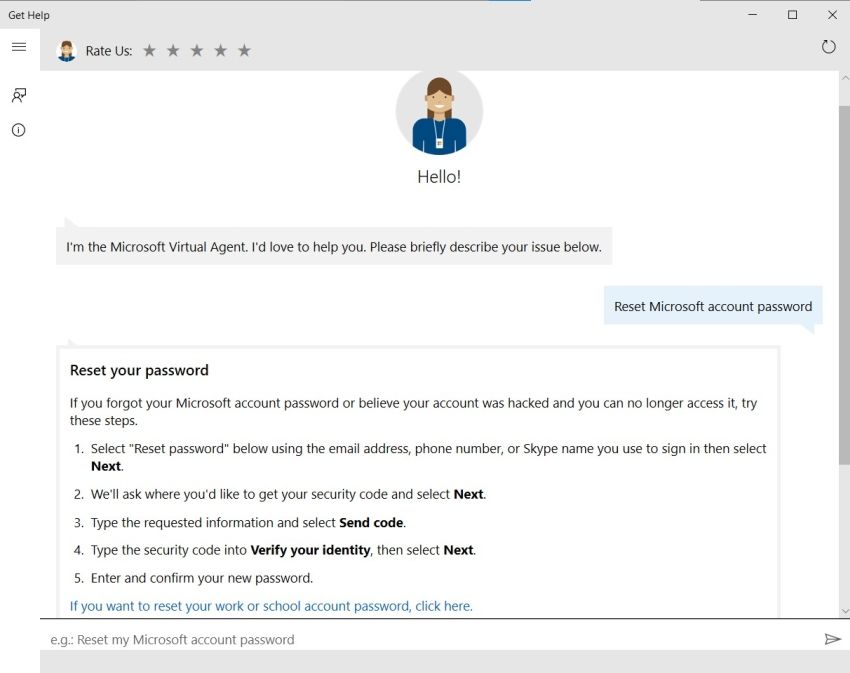Maximize the Get Help window
The height and width of the screenshot is (673, 850).
pyautogui.click(x=793, y=15)
